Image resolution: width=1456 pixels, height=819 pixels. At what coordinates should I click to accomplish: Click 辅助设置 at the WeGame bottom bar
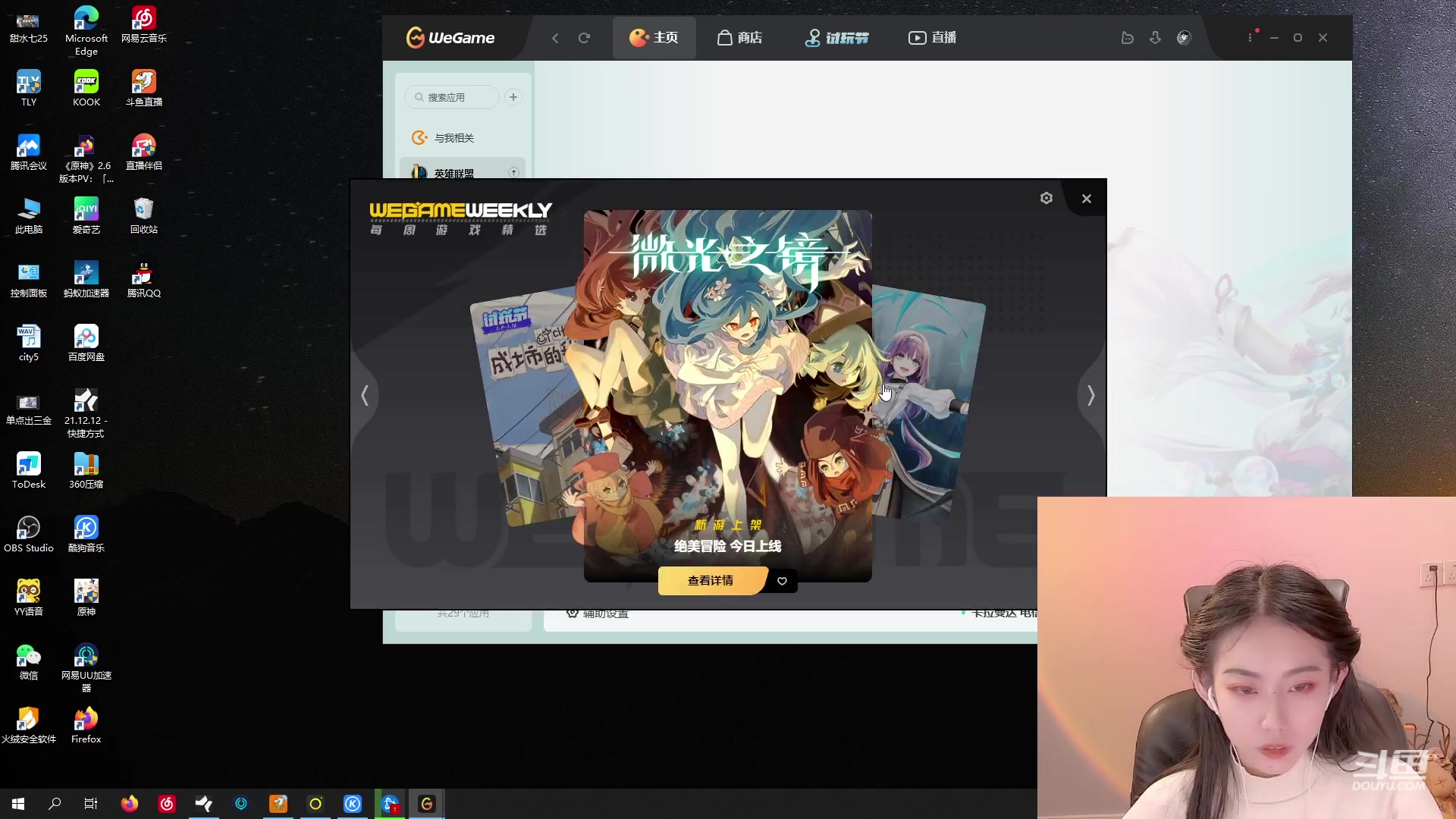coord(598,613)
